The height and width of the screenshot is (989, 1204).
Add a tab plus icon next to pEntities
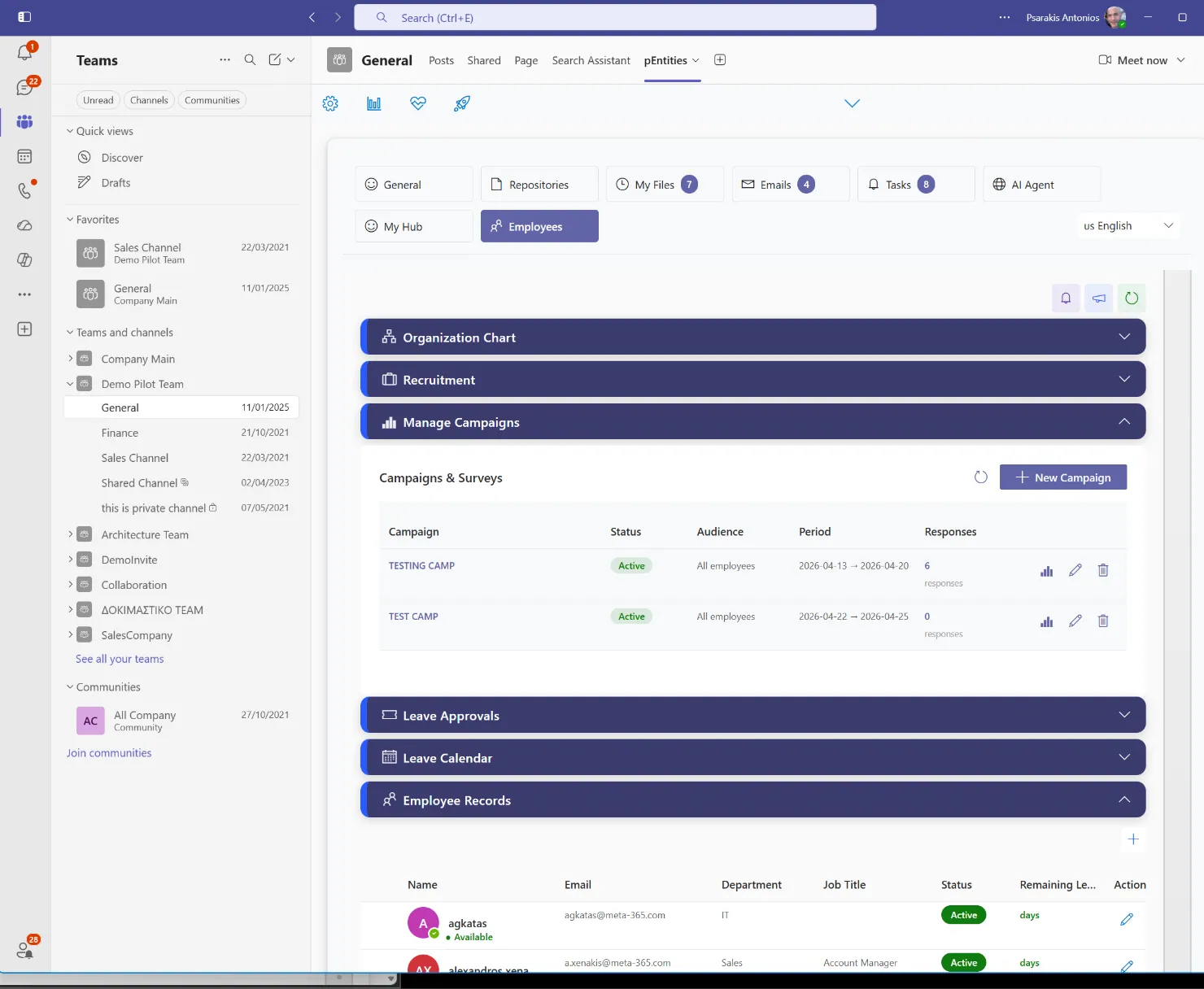click(720, 59)
